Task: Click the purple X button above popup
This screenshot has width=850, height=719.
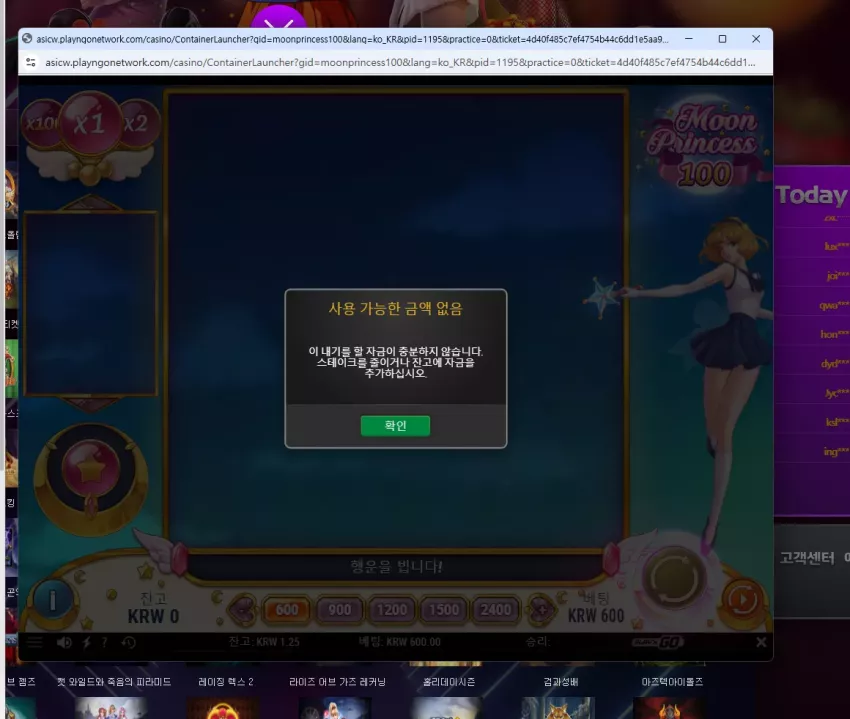Action: (x=279, y=17)
